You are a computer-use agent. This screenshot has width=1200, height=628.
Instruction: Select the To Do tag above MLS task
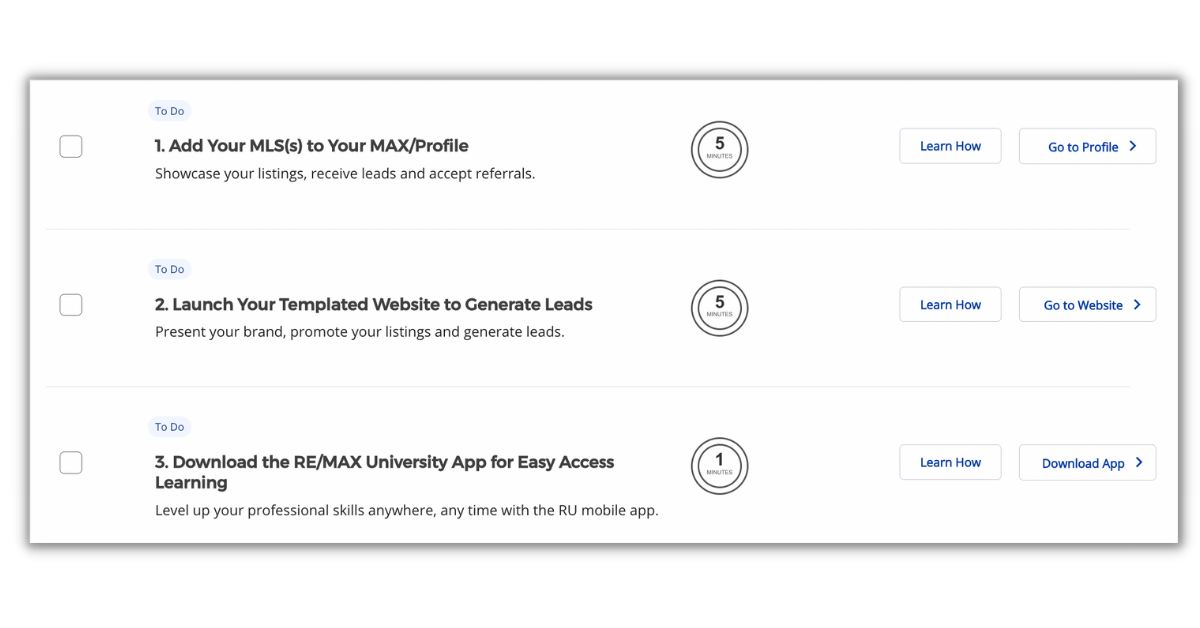[169, 111]
